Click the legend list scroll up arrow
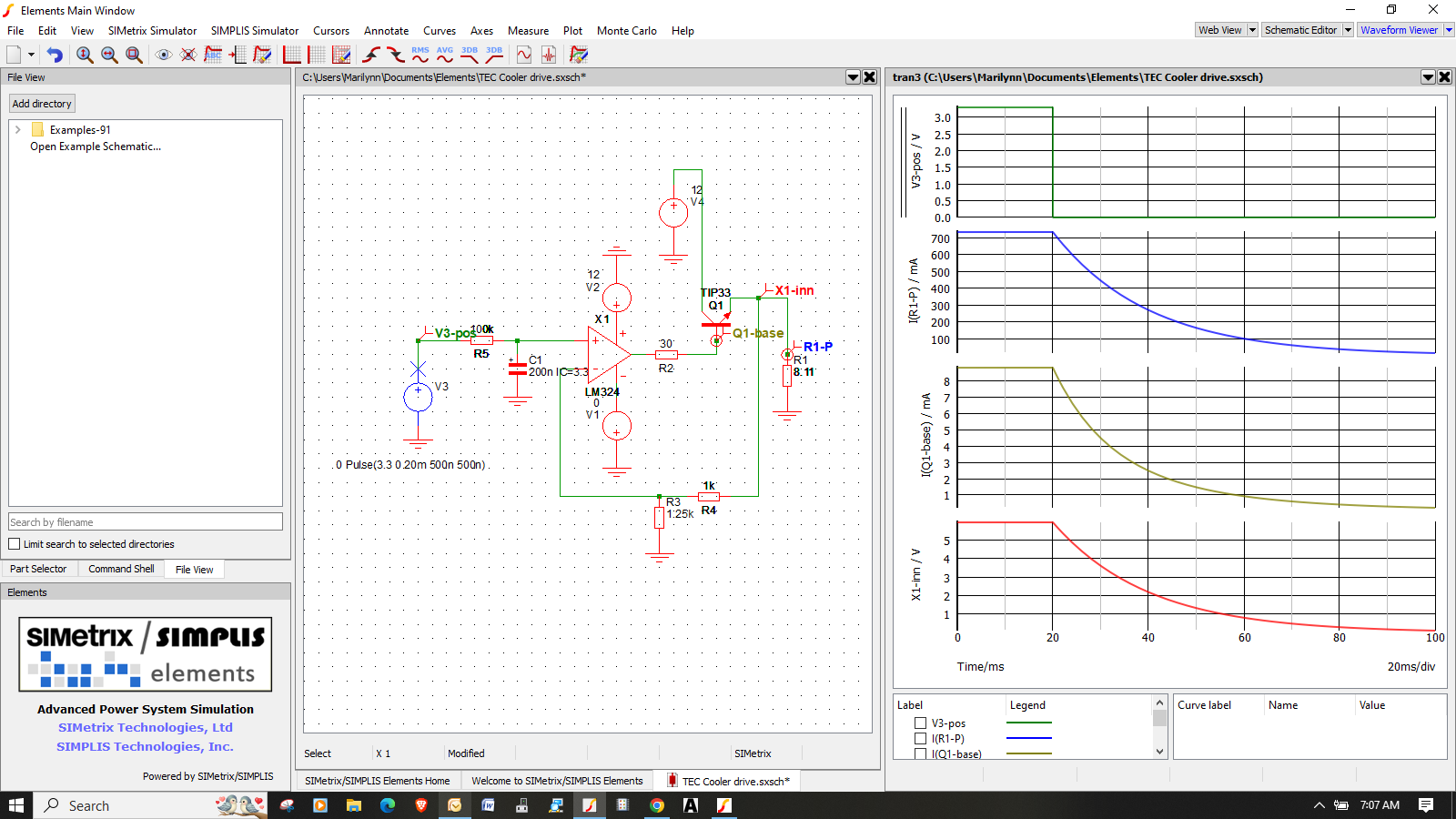The height and width of the screenshot is (819, 1456). click(1159, 703)
